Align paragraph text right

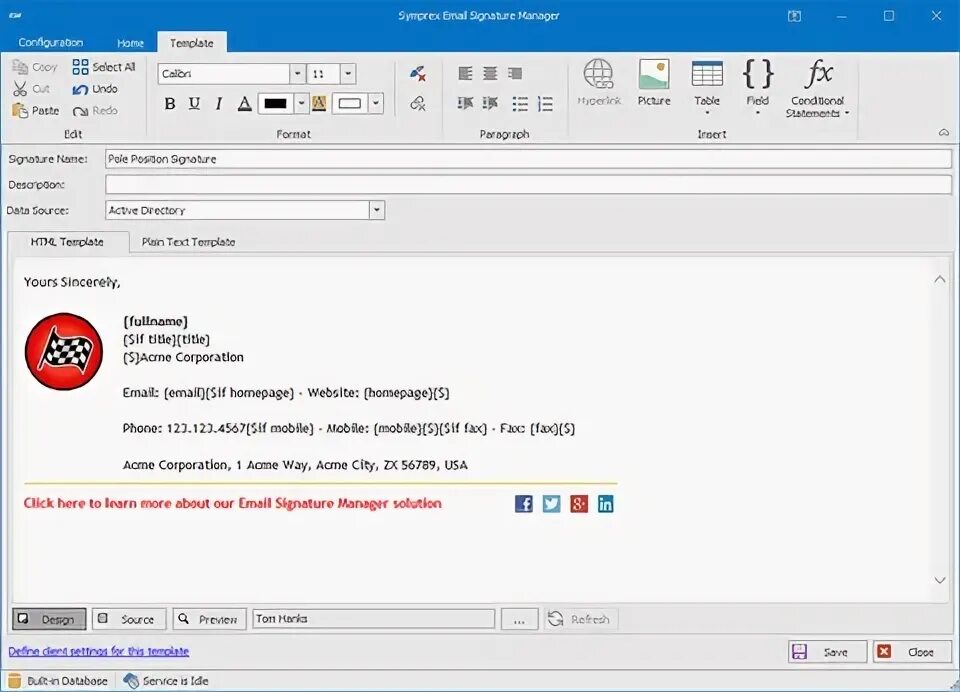tap(515, 73)
